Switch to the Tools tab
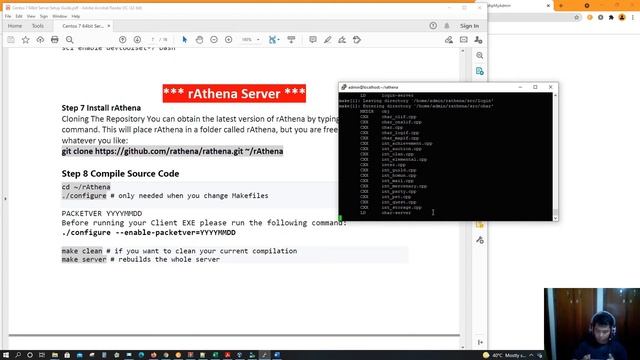 [38, 26]
